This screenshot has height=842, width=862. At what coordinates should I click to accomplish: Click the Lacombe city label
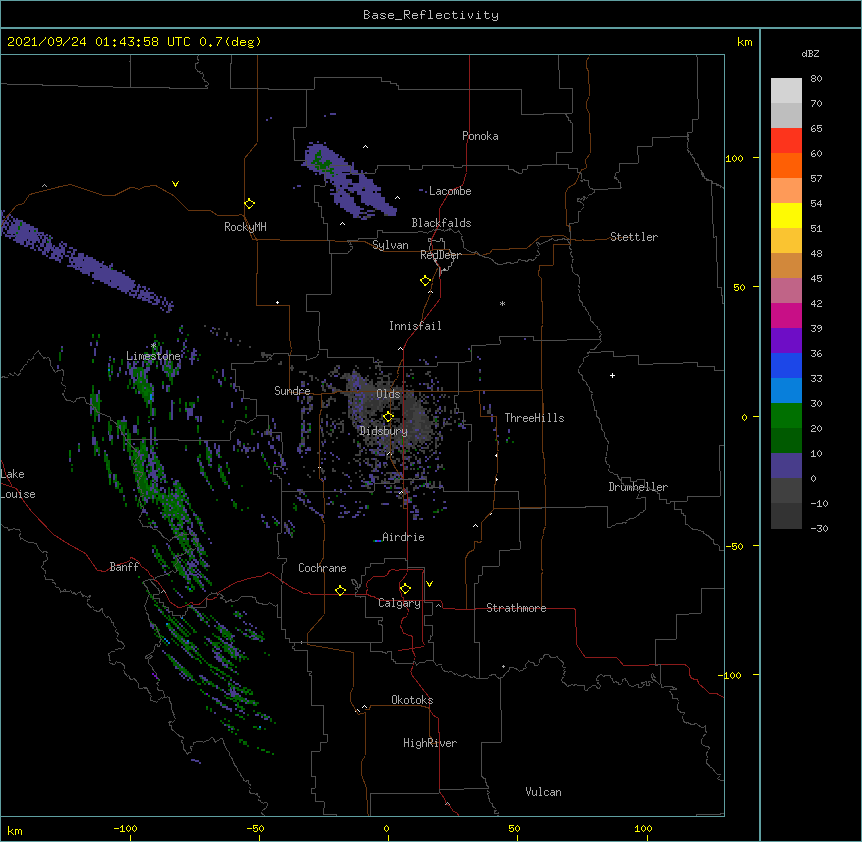pos(450,191)
